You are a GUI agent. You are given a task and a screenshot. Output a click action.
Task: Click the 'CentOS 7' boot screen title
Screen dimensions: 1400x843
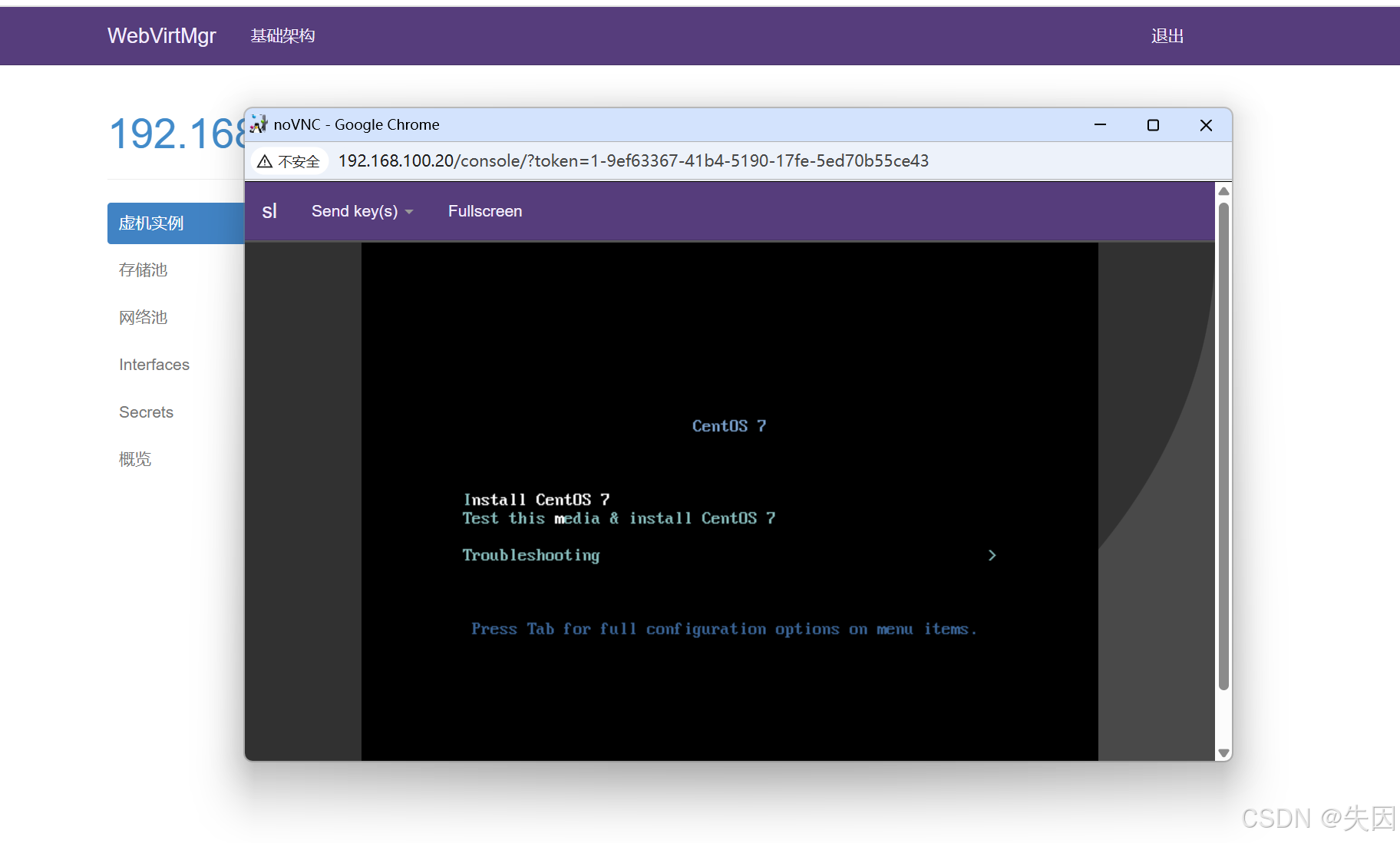coord(729,426)
